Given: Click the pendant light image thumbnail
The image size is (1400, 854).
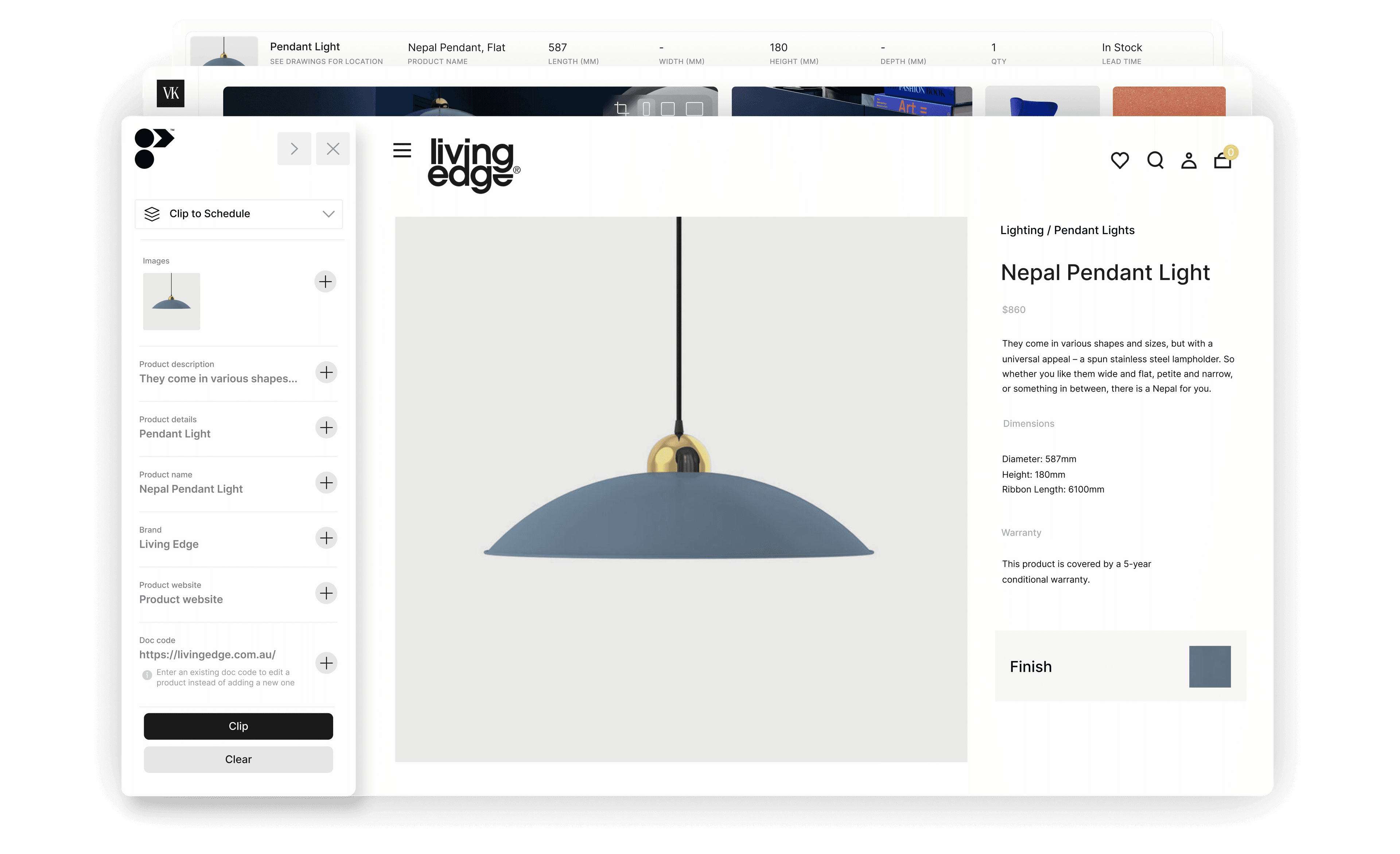Looking at the screenshot, I should 172,302.
